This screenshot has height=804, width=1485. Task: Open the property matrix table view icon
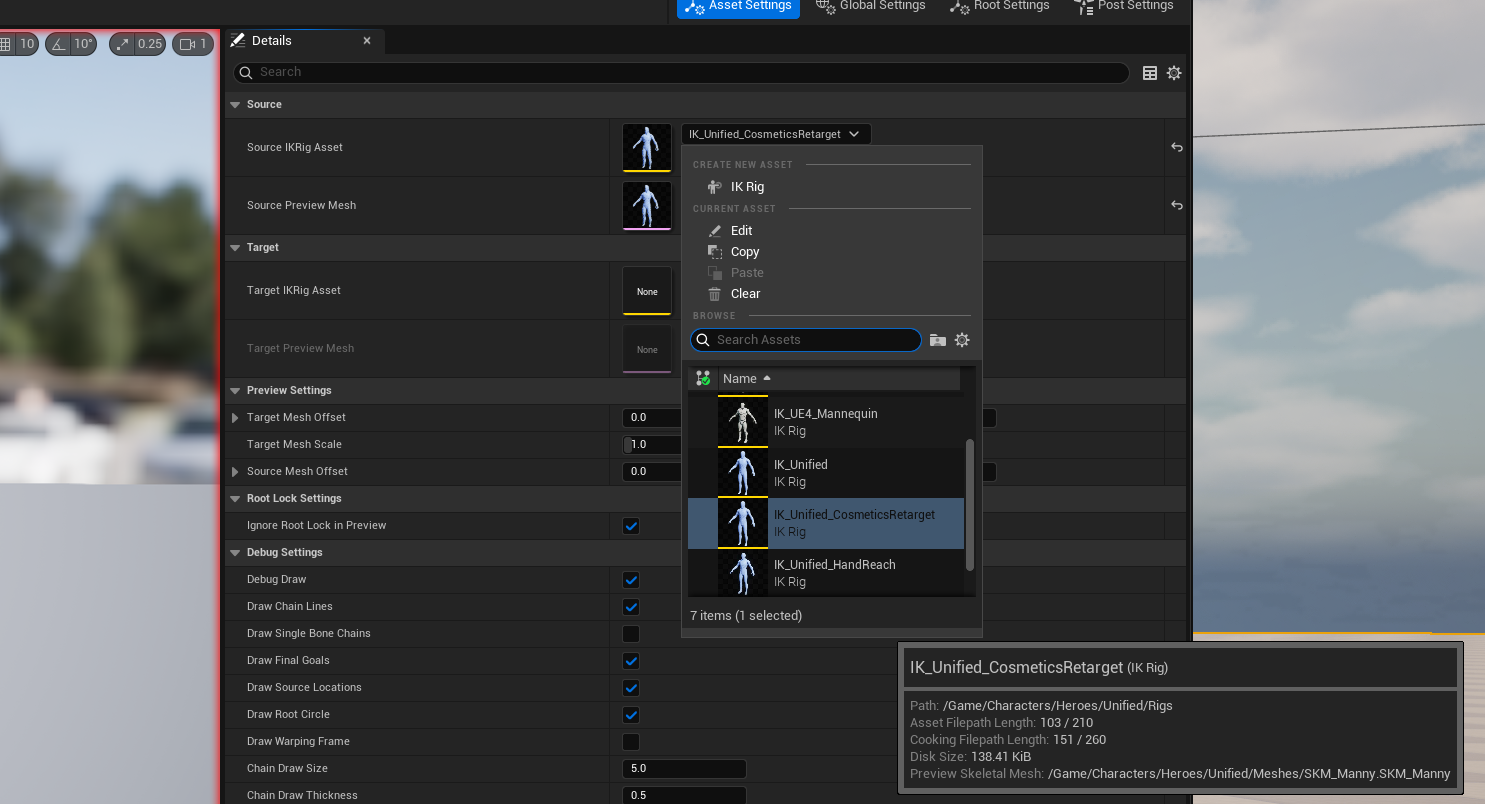coord(1150,73)
